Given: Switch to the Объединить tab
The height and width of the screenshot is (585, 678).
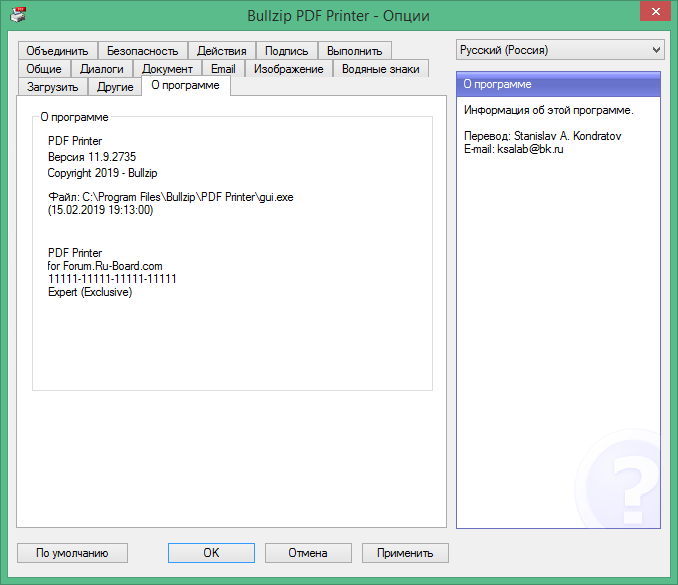Looking at the screenshot, I should coord(58,51).
